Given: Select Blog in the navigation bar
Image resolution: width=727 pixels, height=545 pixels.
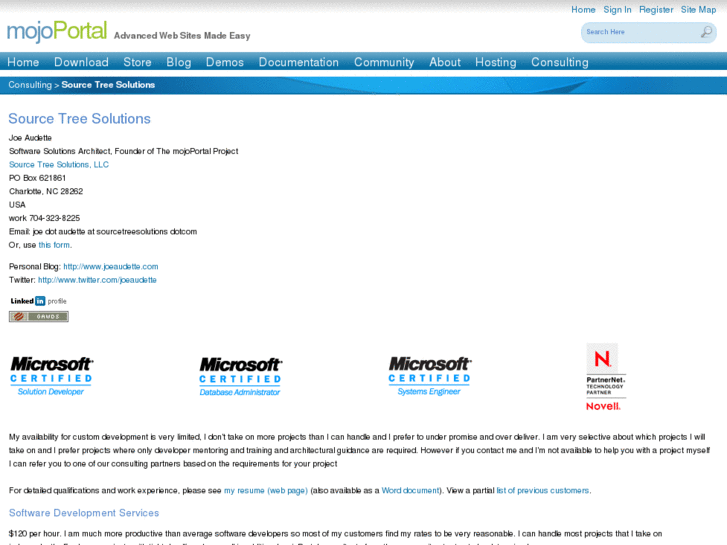Looking at the screenshot, I should pyautogui.click(x=179, y=62).
